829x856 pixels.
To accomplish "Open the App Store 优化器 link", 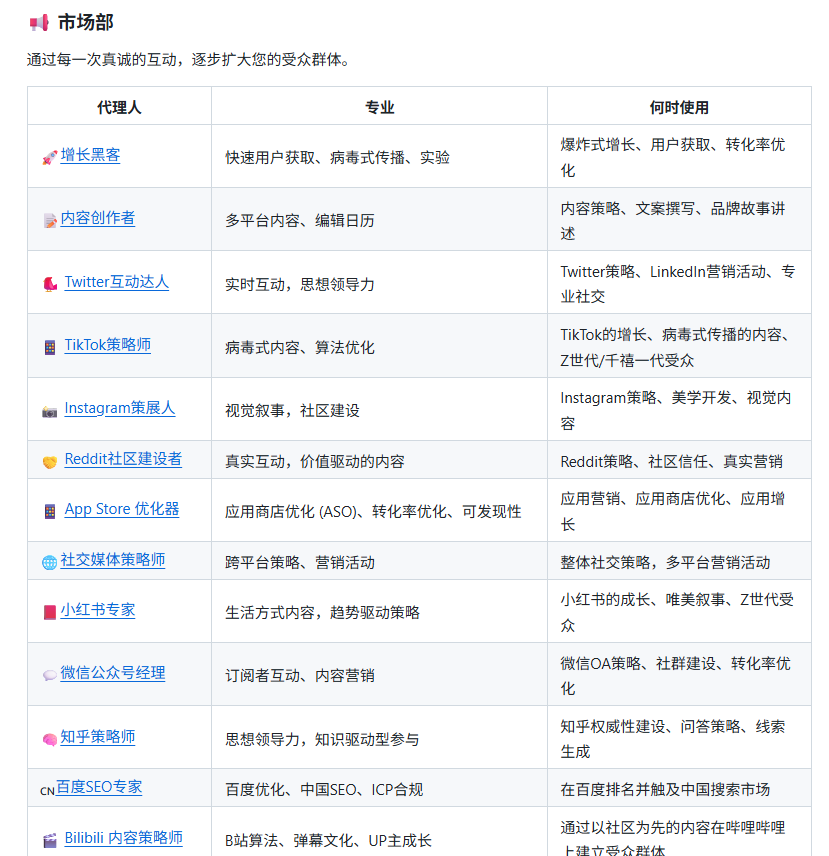I will click(121, 509).
